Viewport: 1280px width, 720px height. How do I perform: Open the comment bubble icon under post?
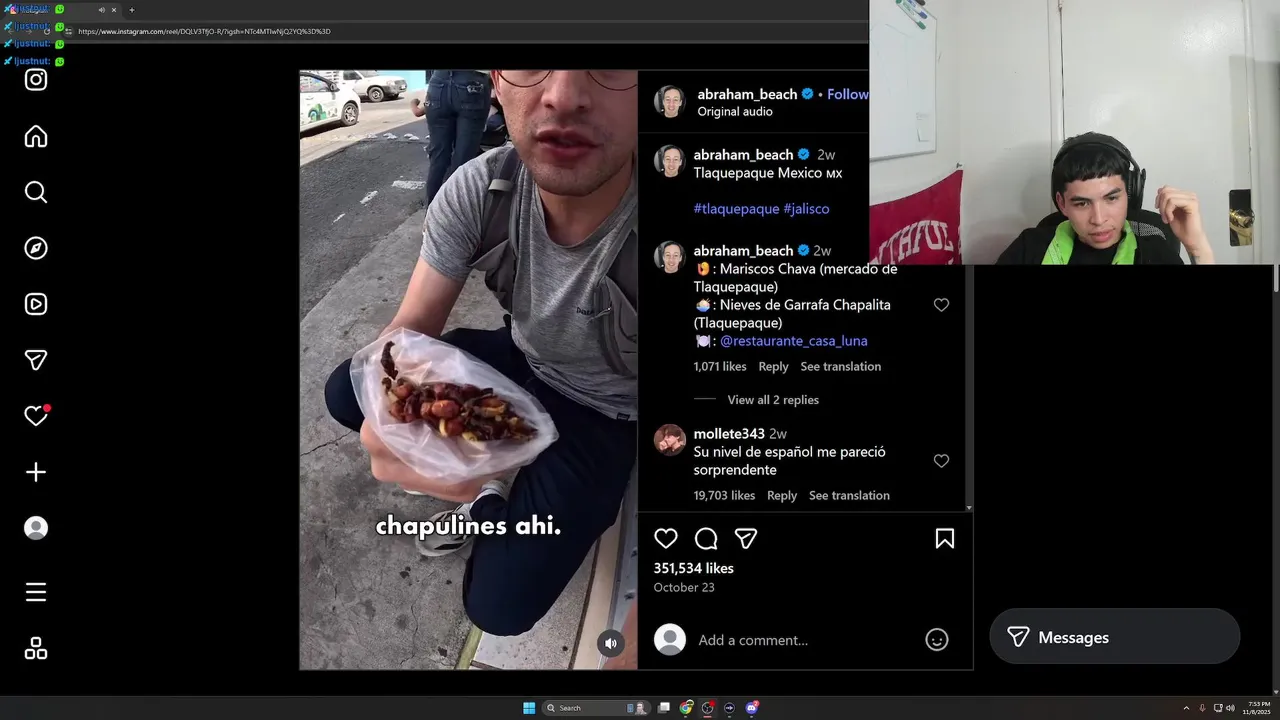(x=706, y=539)
